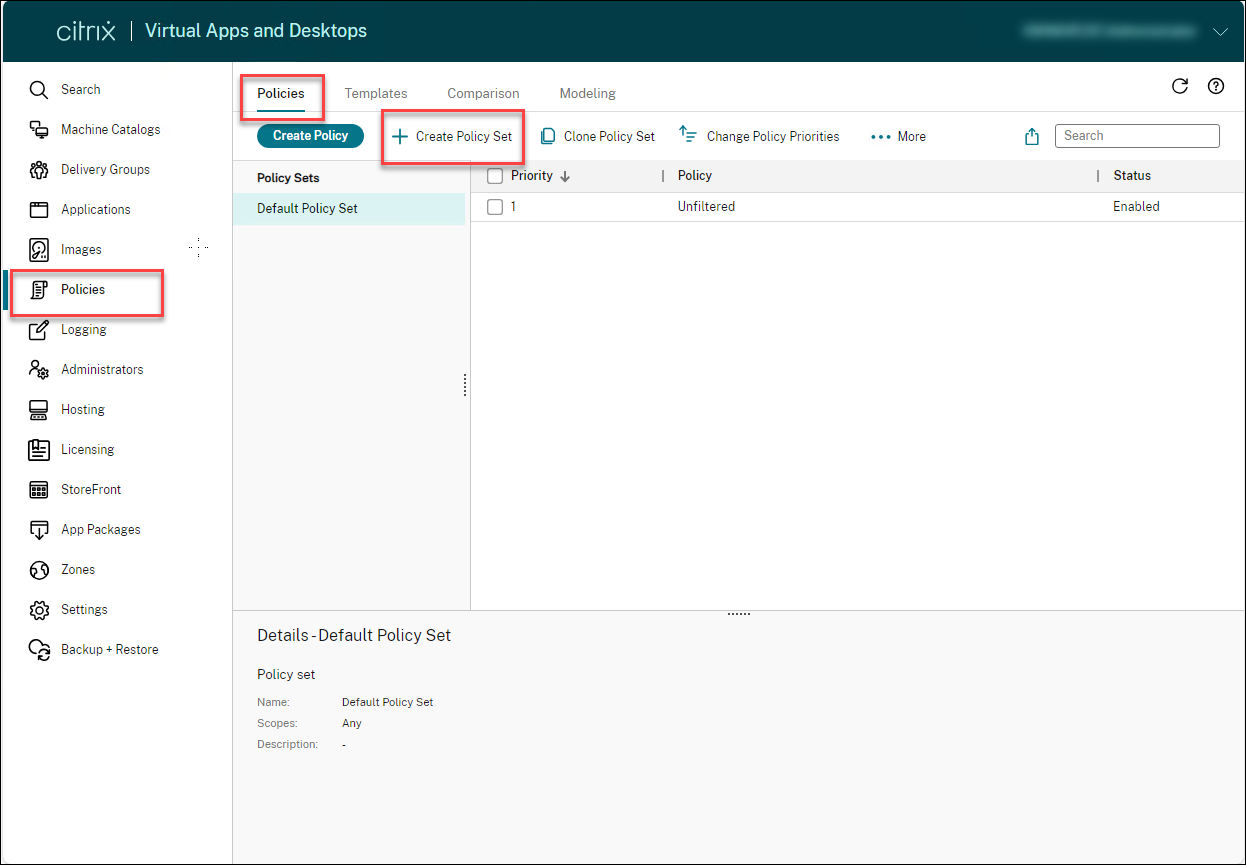1246x865 pixels.
Task: Switch to the Templates tab
Action: [375, 92]
